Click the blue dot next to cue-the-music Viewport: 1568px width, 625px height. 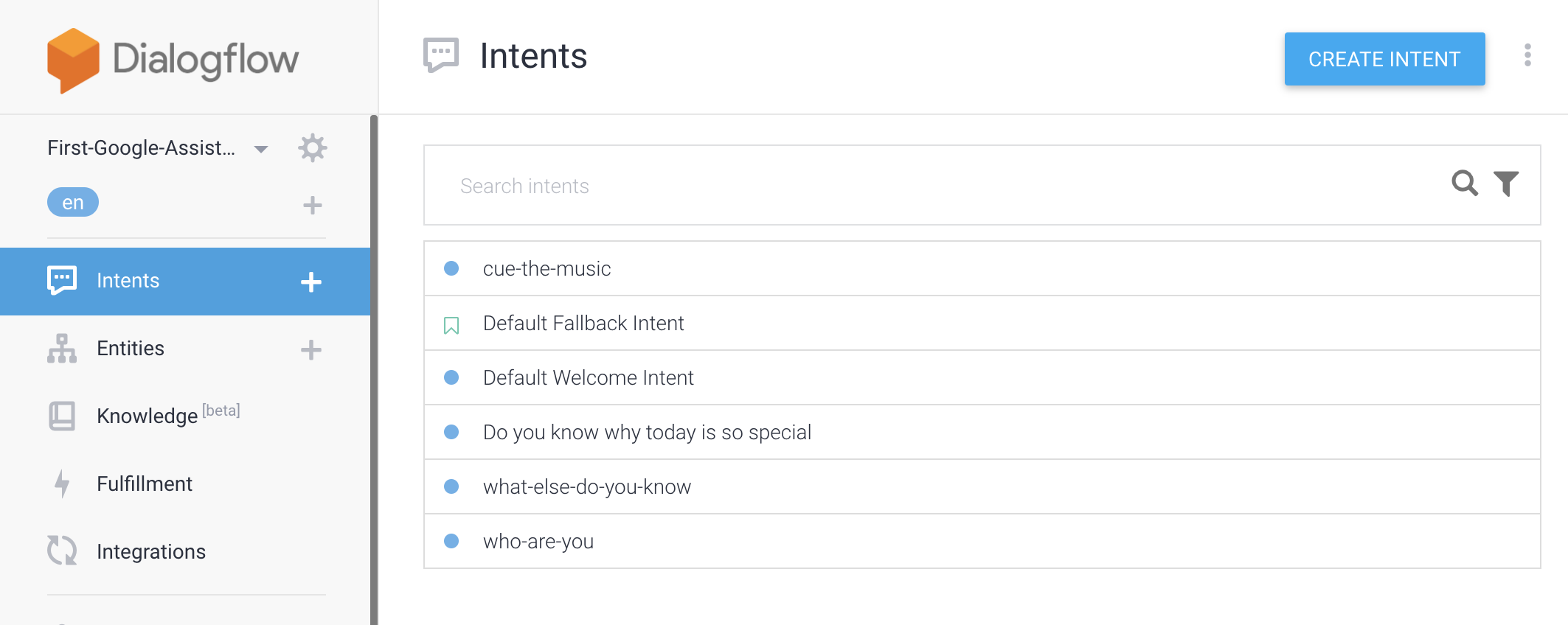451,268
